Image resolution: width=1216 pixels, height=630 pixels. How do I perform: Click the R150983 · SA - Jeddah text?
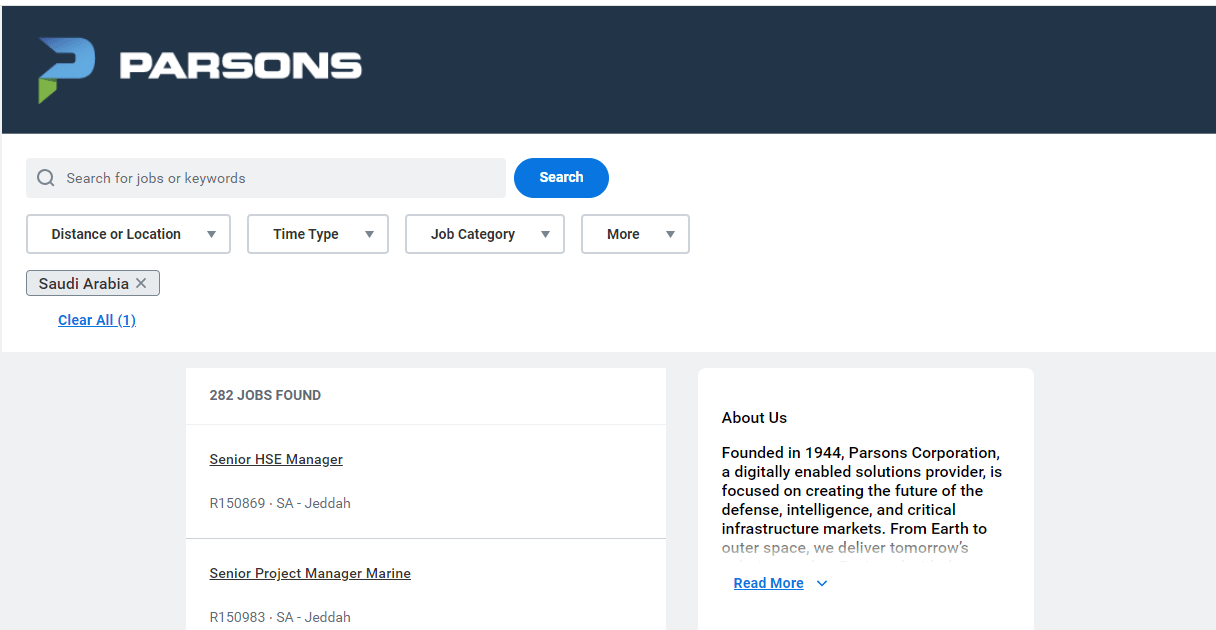pyautogui.click(x=280, y=618)
